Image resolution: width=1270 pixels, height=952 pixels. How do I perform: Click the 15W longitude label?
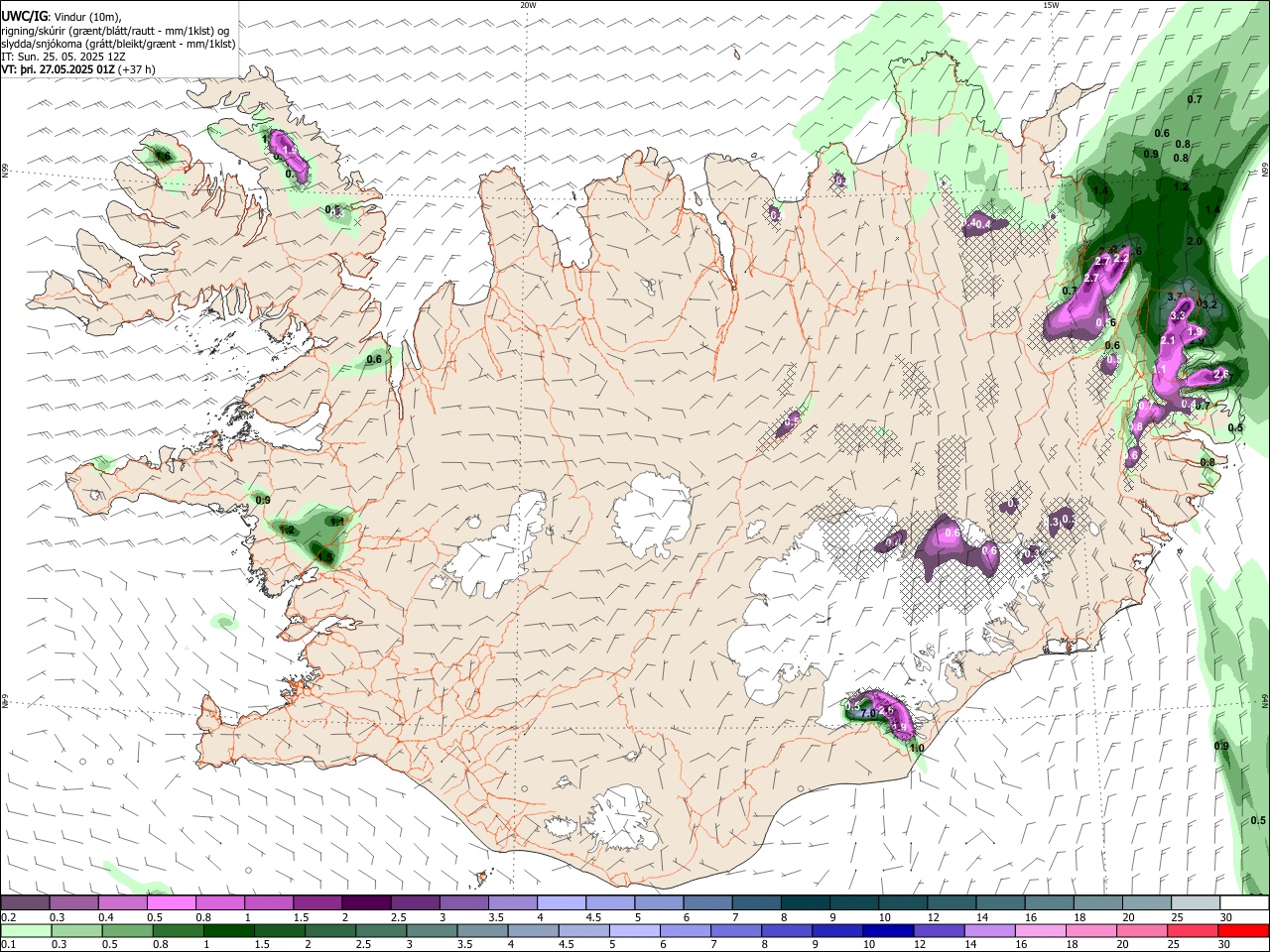(x=1051, y=5)
